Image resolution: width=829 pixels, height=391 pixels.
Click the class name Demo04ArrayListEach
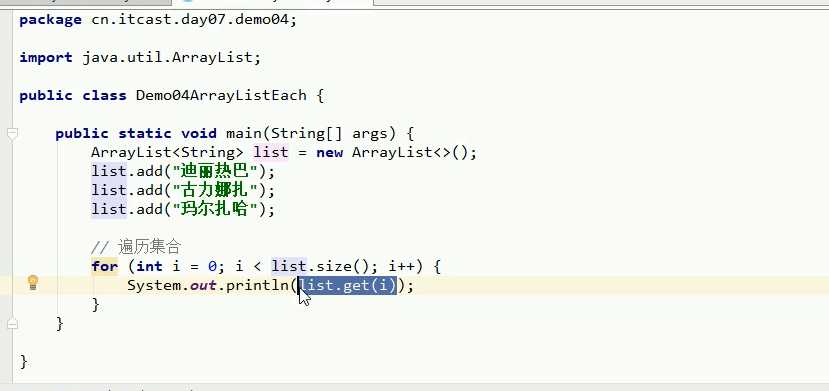coord(221,96)
